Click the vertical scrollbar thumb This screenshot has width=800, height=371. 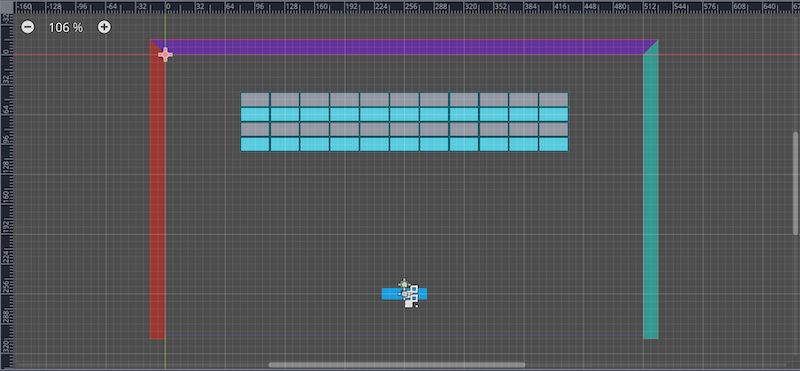coord(795,183)
